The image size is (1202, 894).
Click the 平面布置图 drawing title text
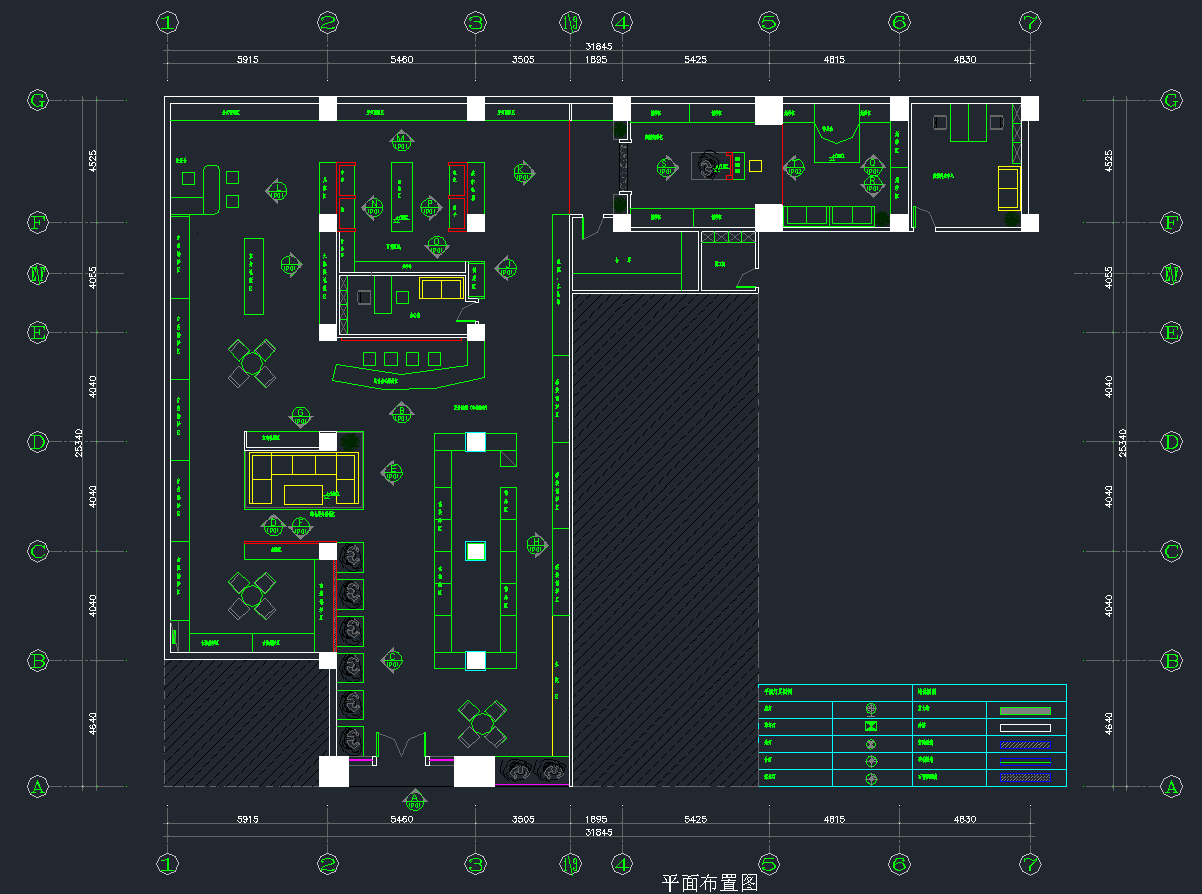tap(711, 883)
